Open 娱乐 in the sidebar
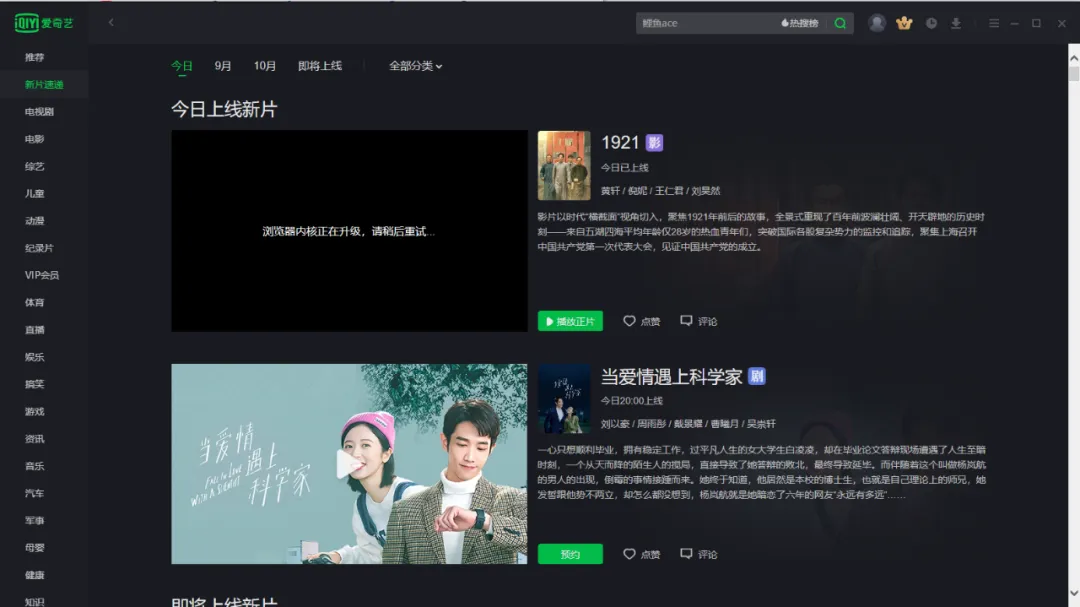 coord(34,357)
